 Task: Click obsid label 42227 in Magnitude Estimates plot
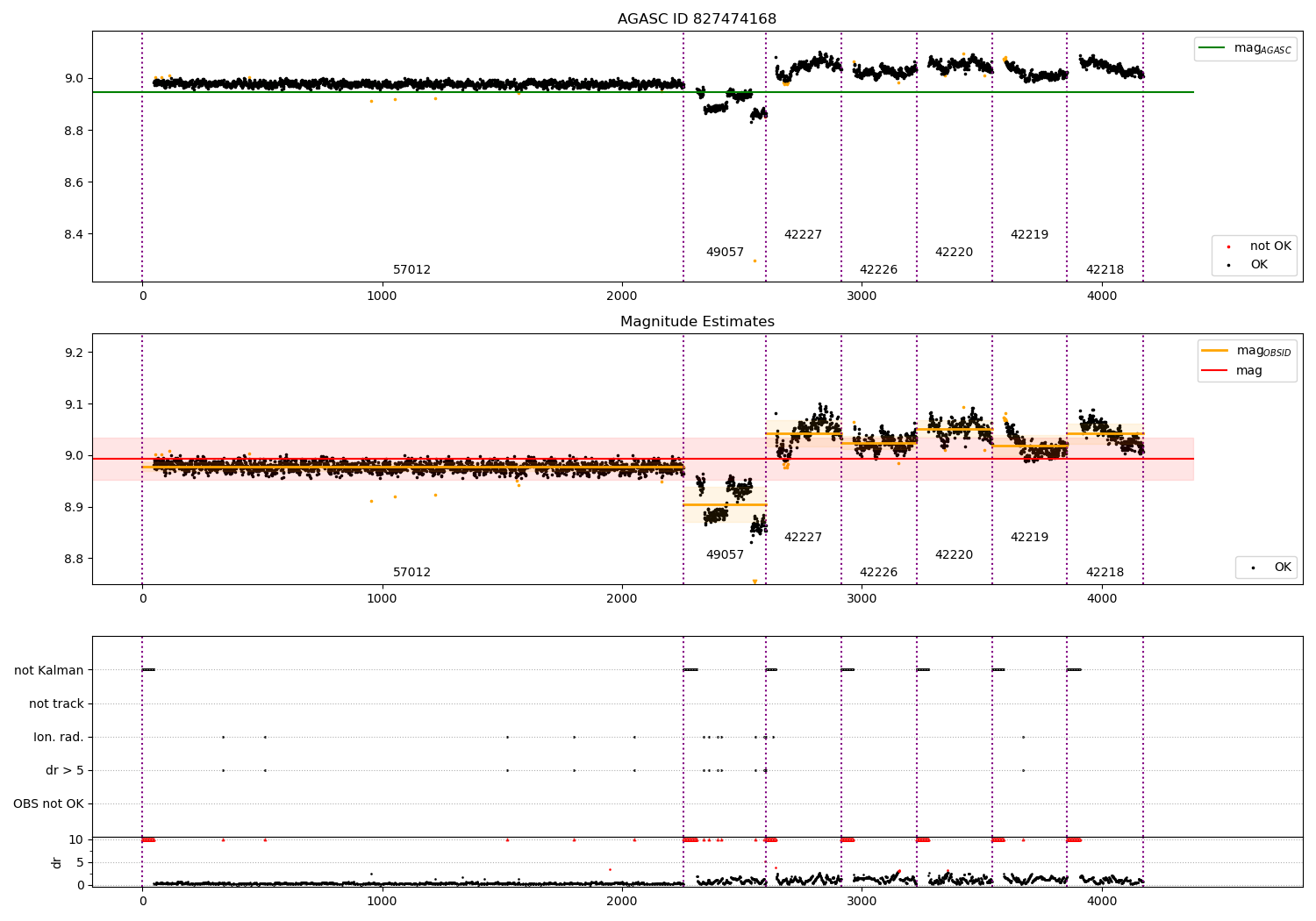[x=803, y=538]
